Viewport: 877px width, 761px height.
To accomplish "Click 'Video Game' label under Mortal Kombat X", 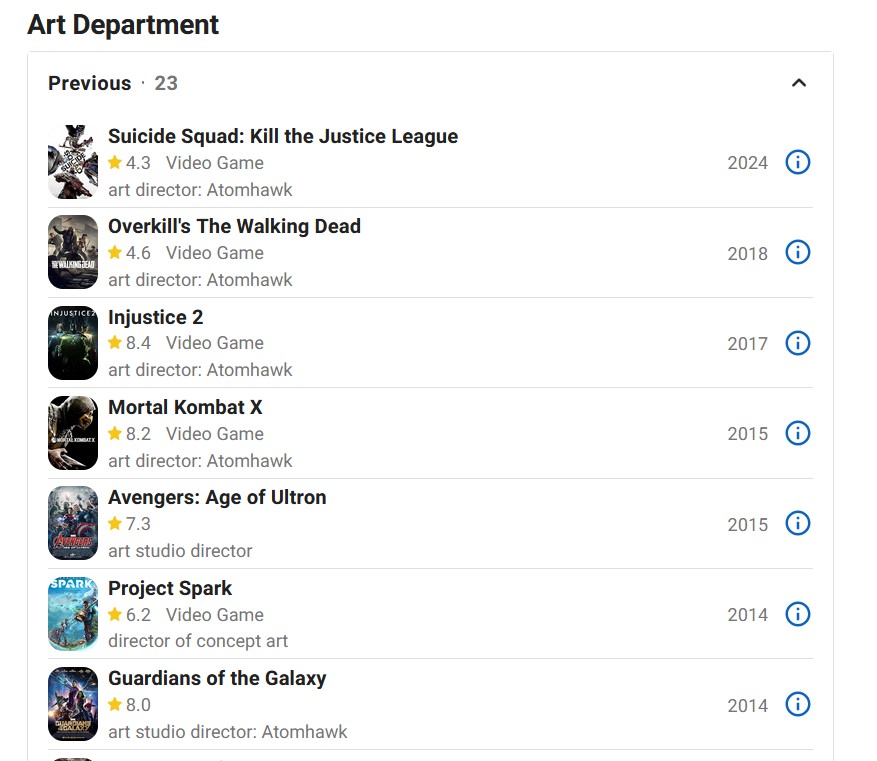I will tap(215, 433).
